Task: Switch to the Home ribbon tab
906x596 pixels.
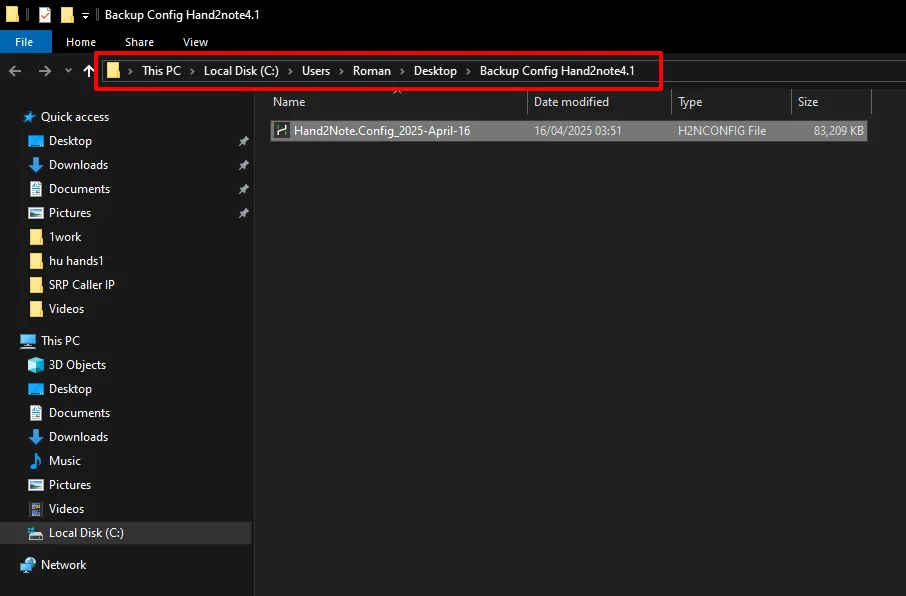Action: tap(81, 42)
